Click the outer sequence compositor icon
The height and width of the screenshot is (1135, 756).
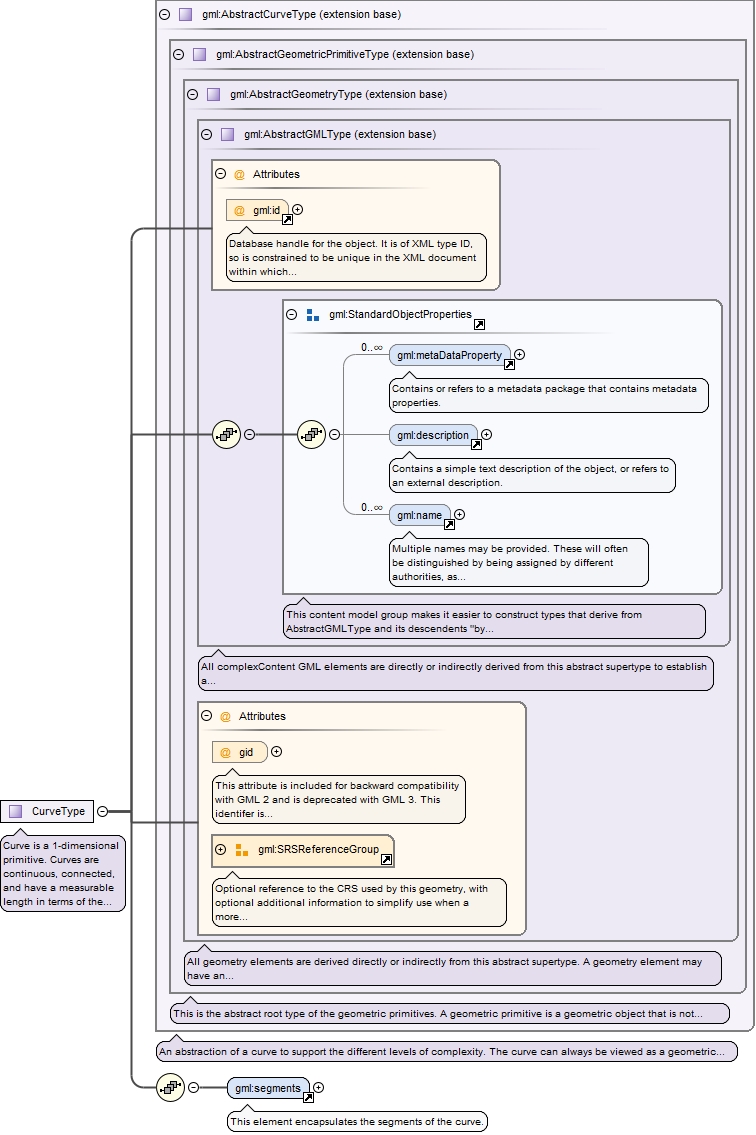tap(227, 434)
